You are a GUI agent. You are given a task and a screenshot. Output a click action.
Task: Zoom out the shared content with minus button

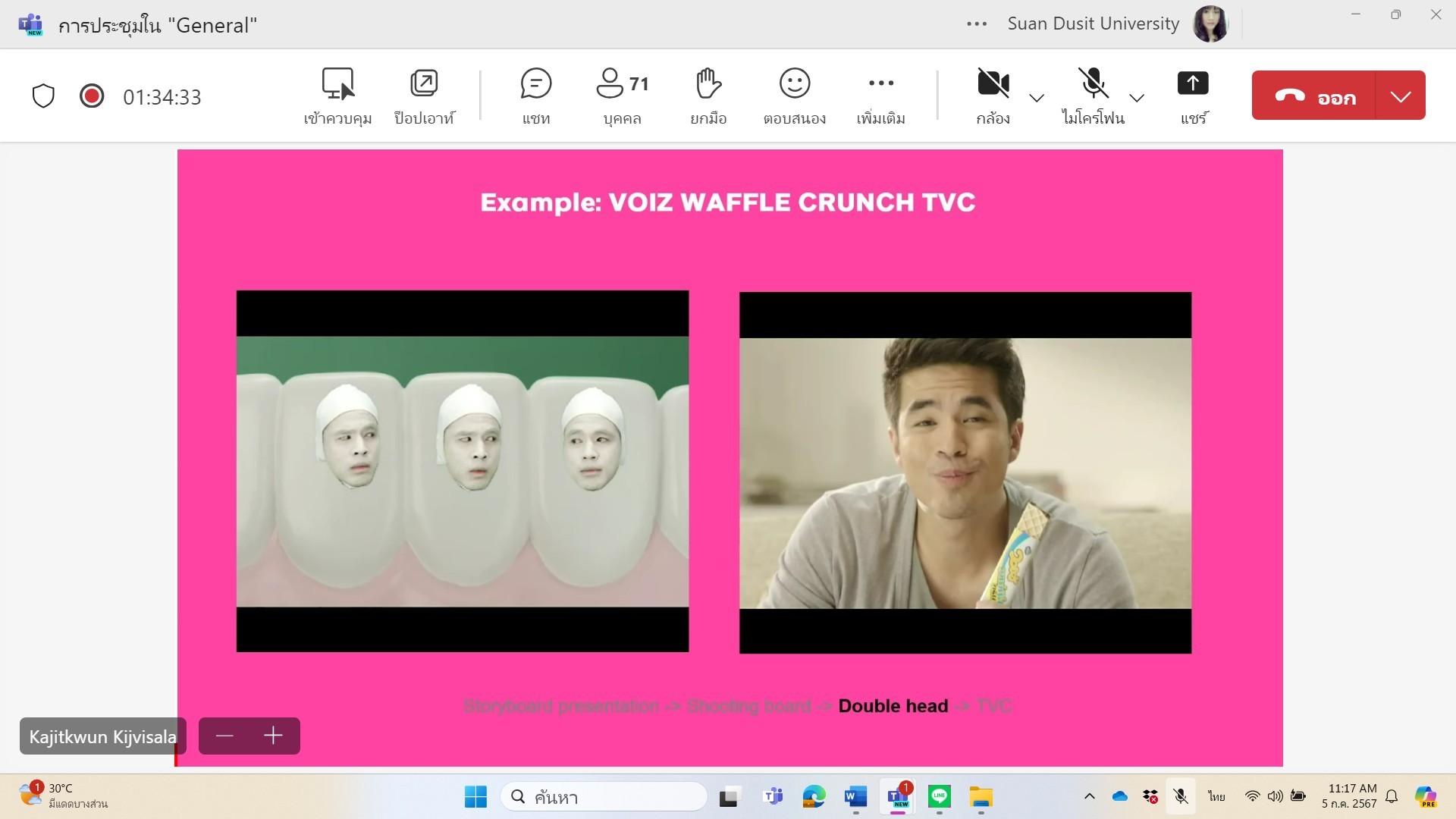(224, 736)
